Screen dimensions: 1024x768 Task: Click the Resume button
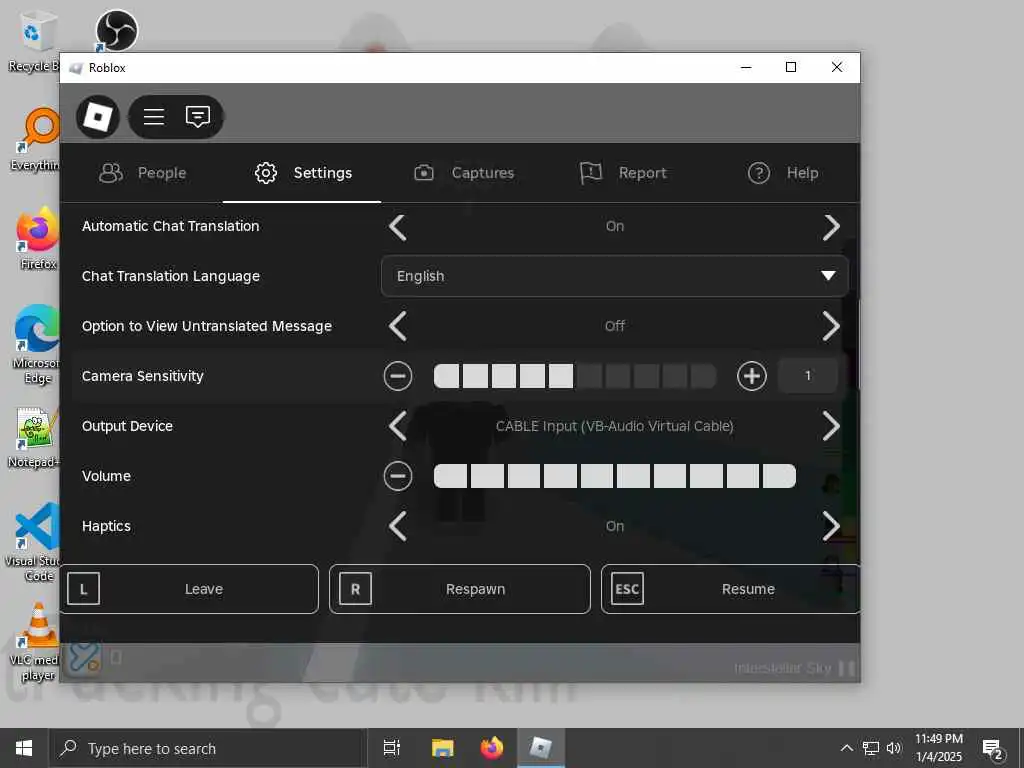click(730, 589)
